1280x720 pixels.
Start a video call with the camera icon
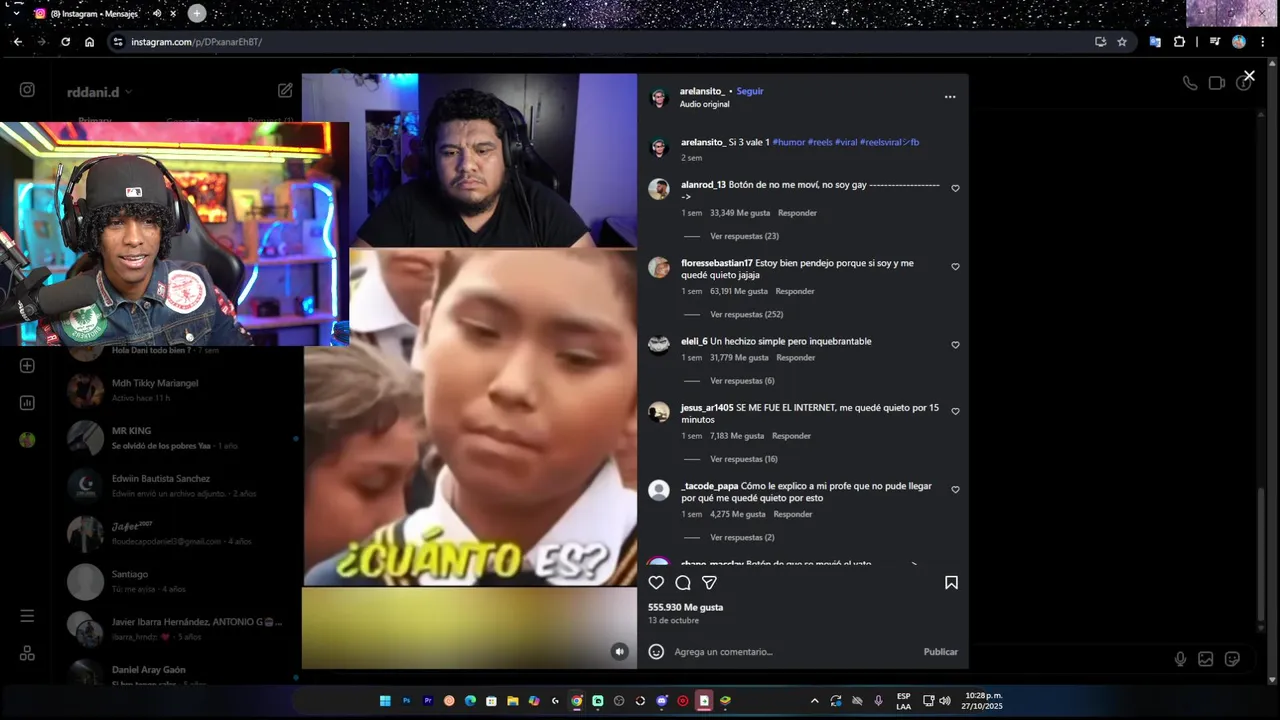1217,83
